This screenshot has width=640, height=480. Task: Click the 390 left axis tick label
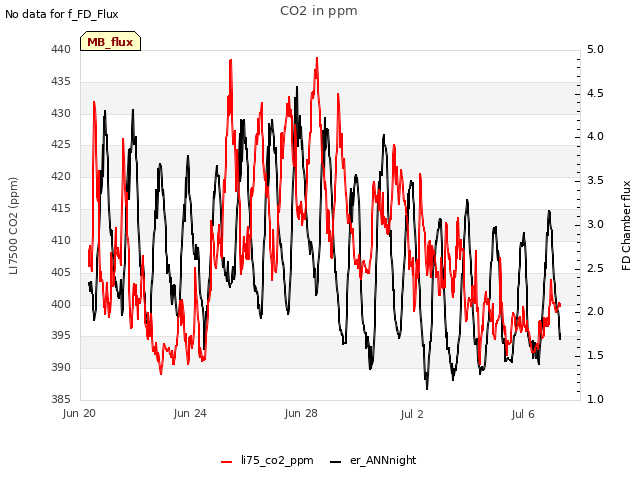point(61,367)
